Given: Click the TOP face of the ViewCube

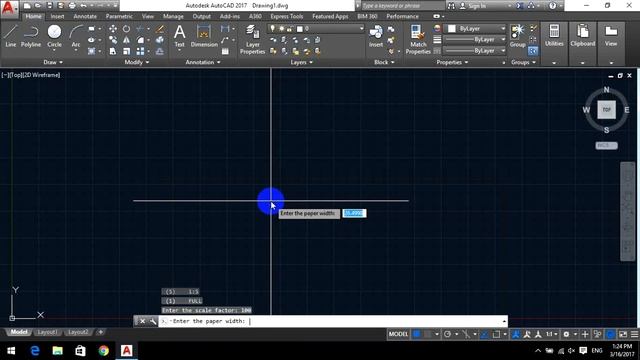Looking at the screenshot, I should 607,110.
